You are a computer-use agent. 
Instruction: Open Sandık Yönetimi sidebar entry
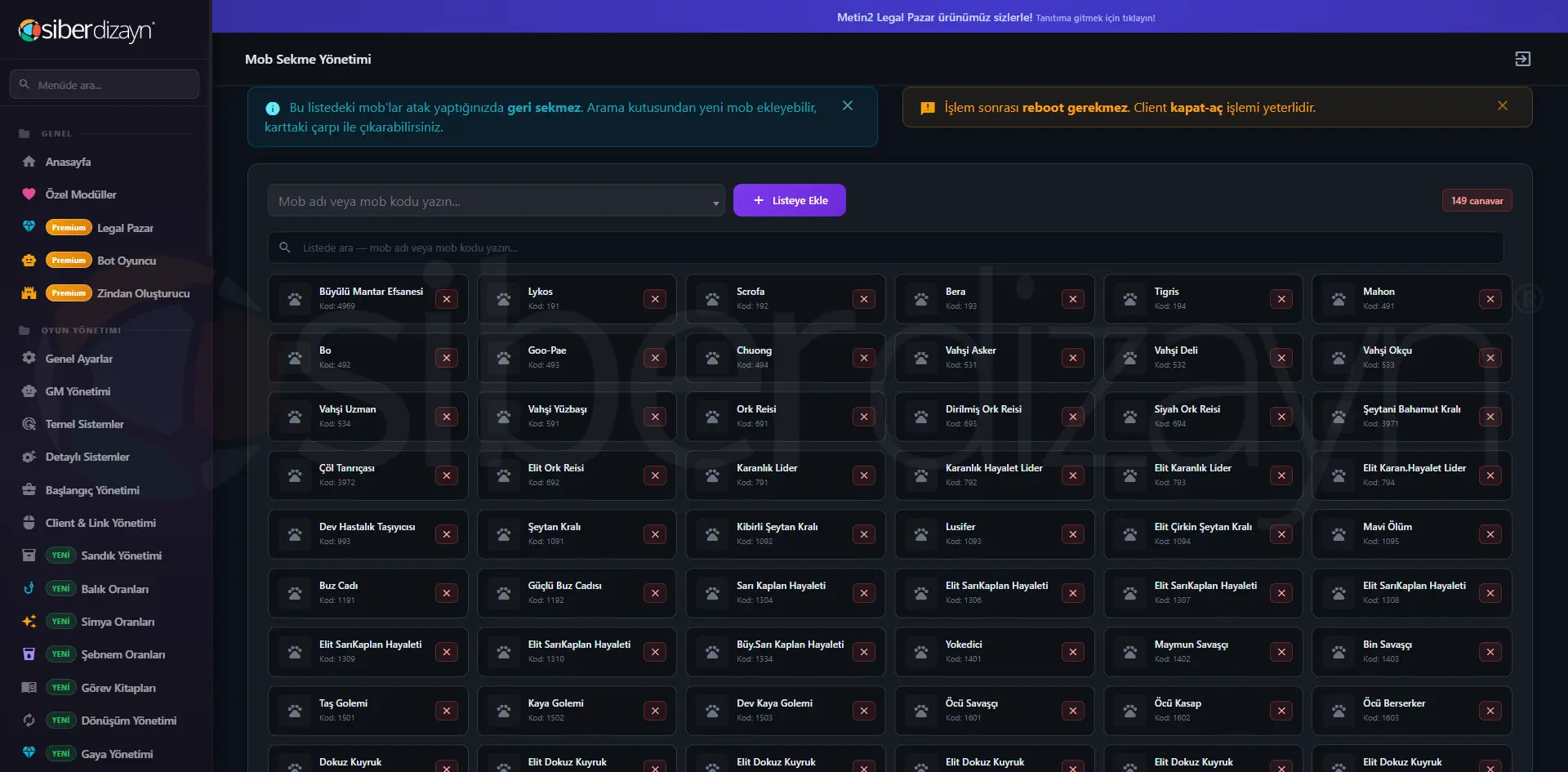[121, 556]
